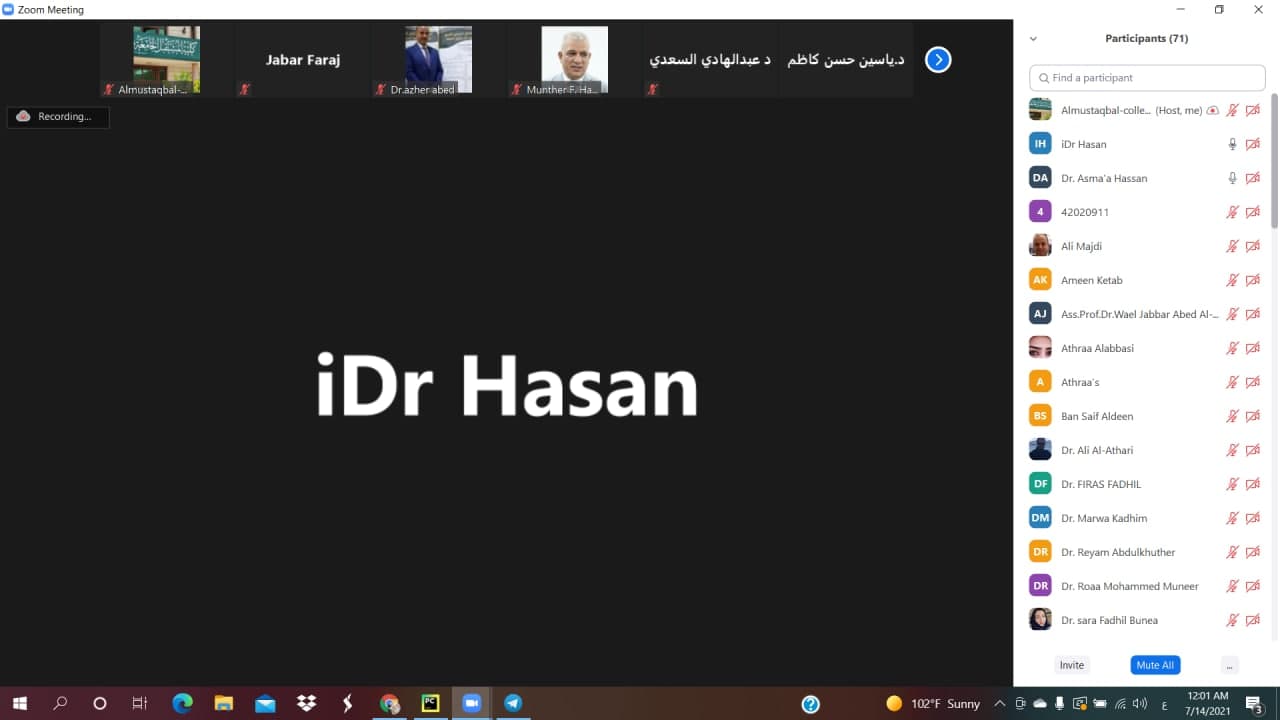Click the DF avatar for Dr. FIRAS FADHIL
1280x720 pixels.
pos(1040,484)
